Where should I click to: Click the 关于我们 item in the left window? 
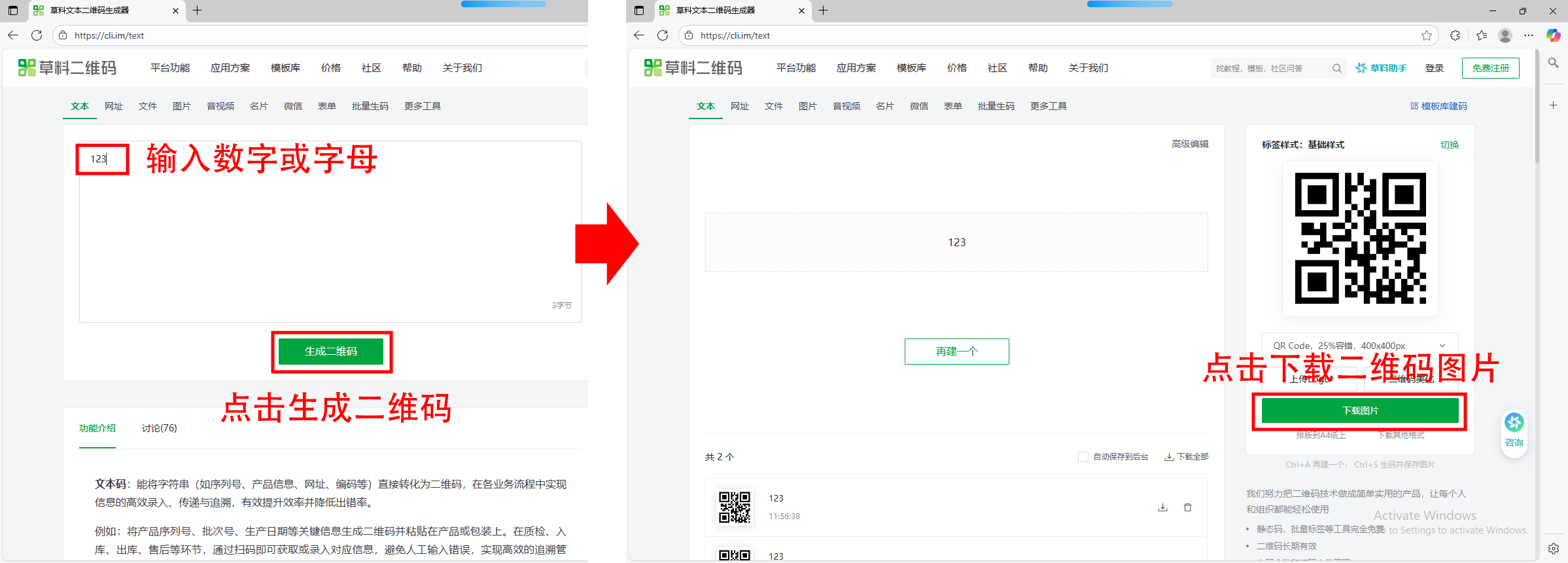462,68
